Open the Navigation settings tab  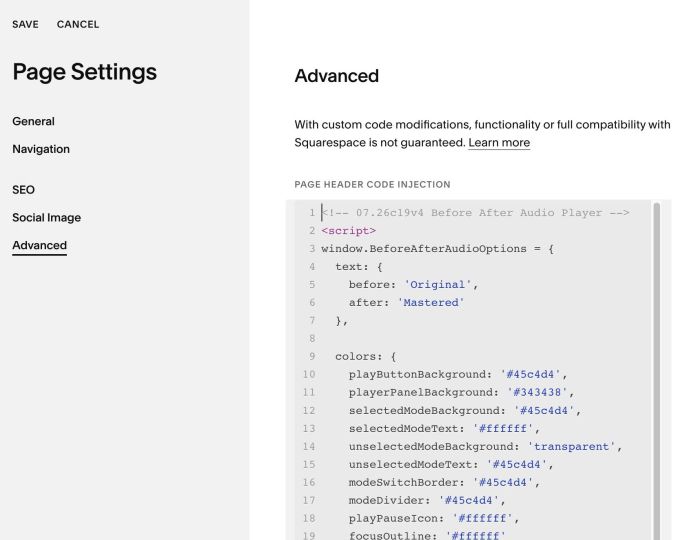click(41, 149)
